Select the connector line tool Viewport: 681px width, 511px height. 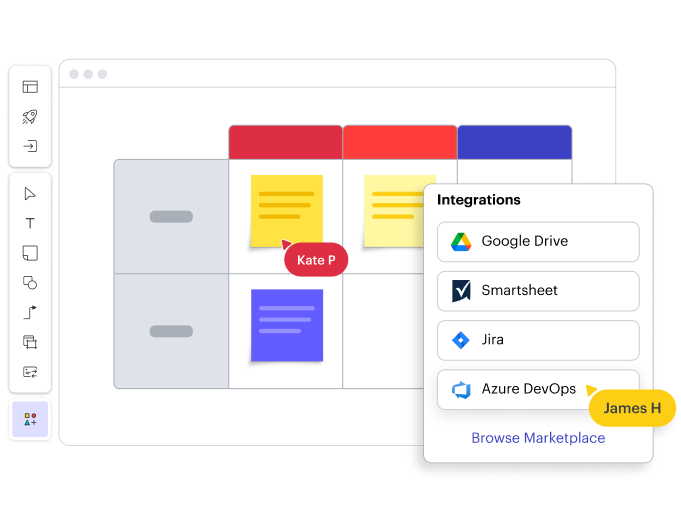click(30, 312)
